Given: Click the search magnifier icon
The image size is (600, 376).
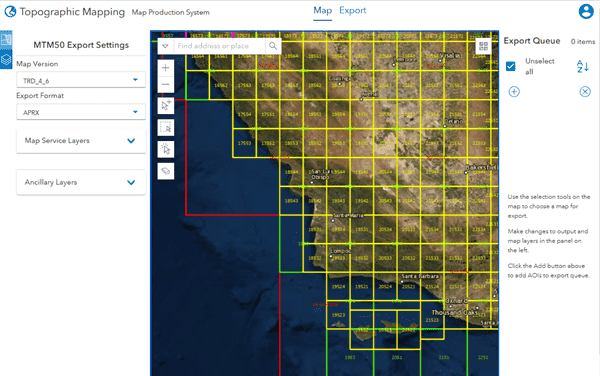Looking at the screenshot, I should point(273,46).
